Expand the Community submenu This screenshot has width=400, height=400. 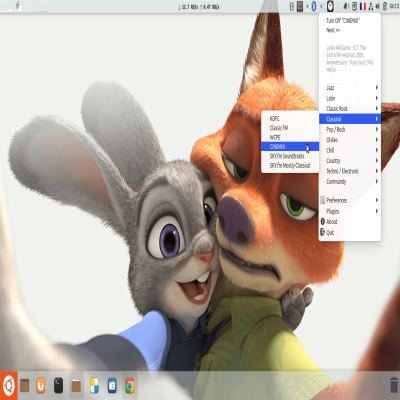pos(350,181)
